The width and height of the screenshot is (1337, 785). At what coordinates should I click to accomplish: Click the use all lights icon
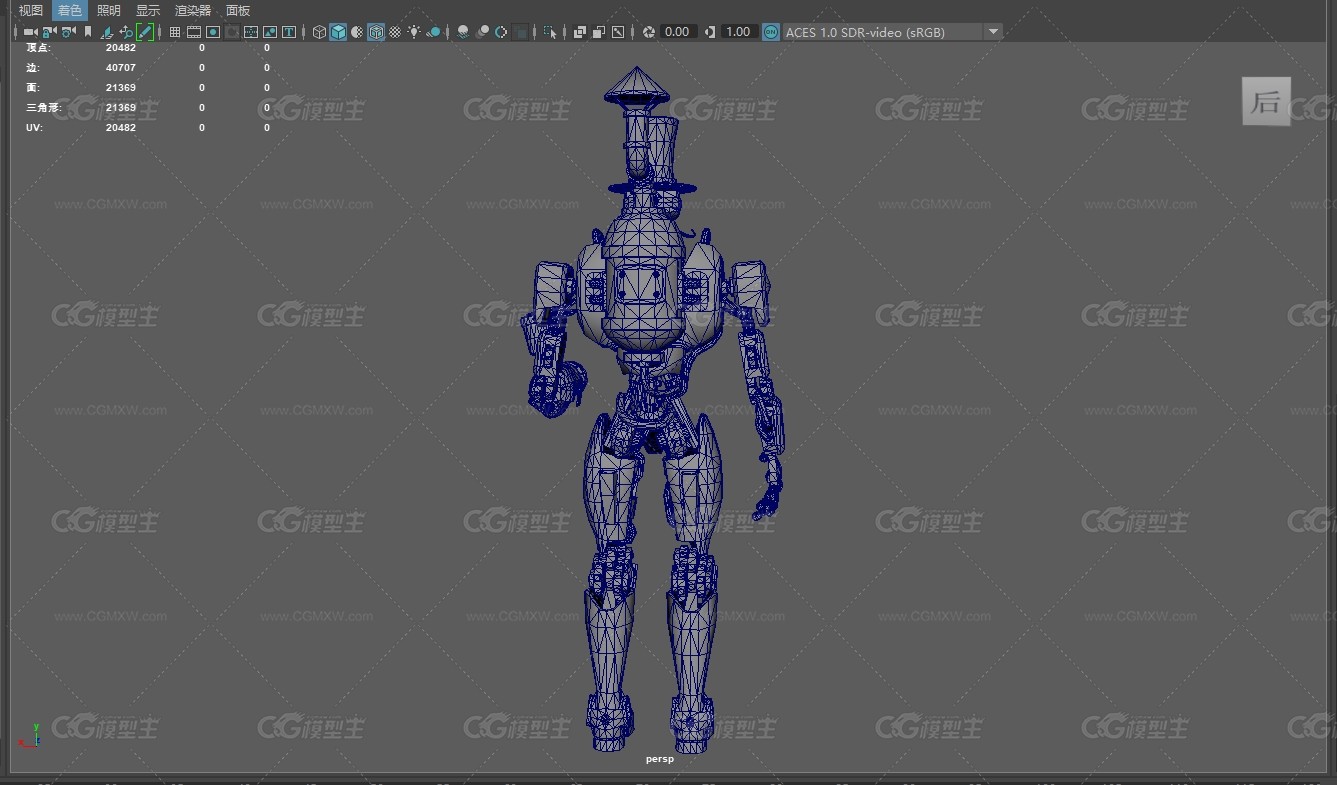click(414, 32)
